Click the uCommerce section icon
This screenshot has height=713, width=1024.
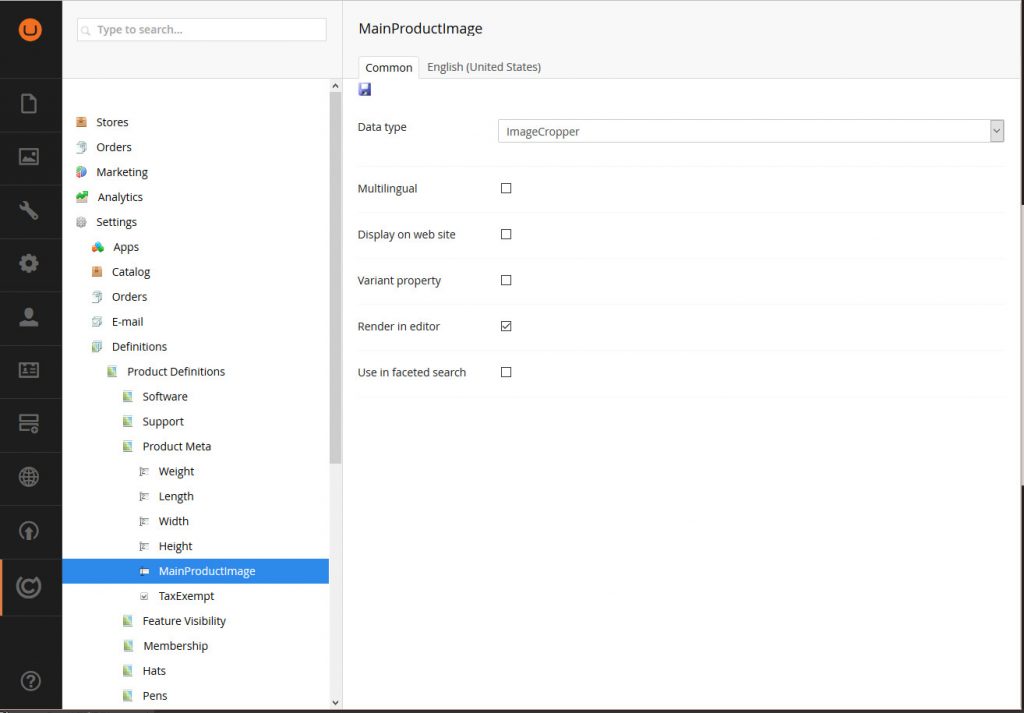click(31, 585)
